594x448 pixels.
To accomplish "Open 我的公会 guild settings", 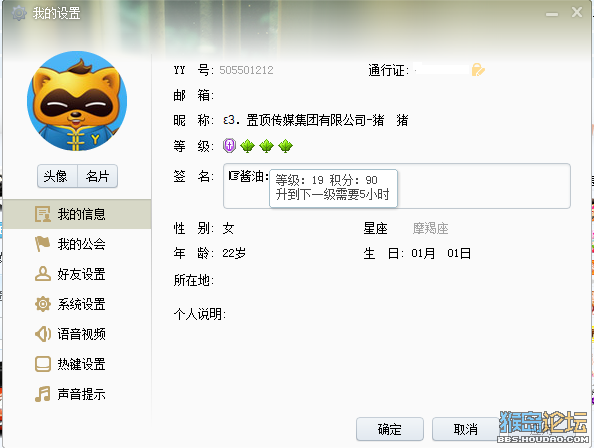I will pyautogui.click(x=77, y=244).
